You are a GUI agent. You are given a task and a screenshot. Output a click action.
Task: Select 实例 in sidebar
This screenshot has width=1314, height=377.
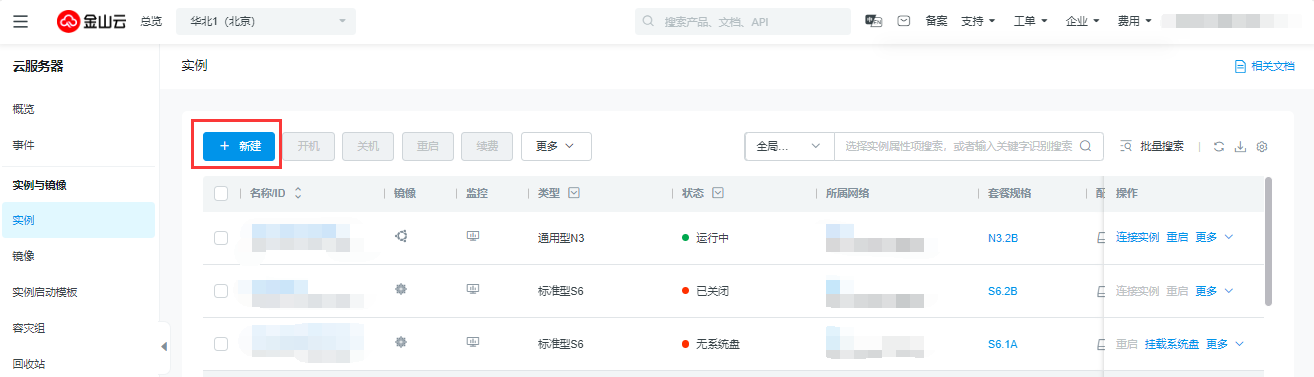point(78,220)
